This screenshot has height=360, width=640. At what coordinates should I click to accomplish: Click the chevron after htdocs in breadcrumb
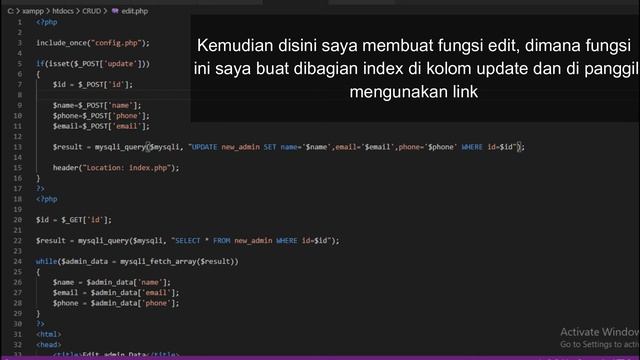pyautogui.click(x=78, y=11)
